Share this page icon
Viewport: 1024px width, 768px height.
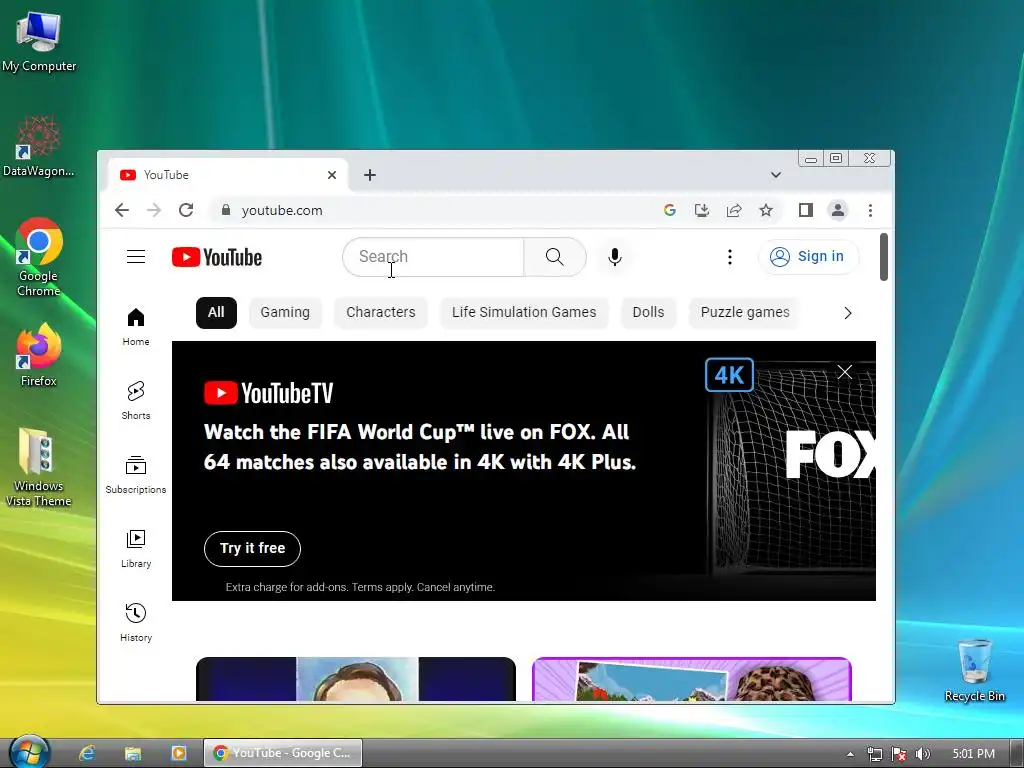(x=734, y=210)
